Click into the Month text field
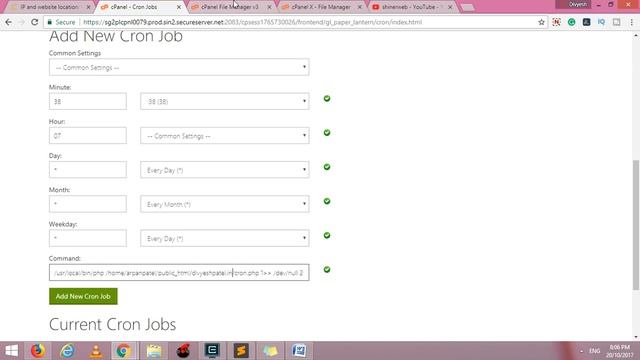The width and height of the screenshot is (640, 360). pyautogui.click(x=88, y=204)
